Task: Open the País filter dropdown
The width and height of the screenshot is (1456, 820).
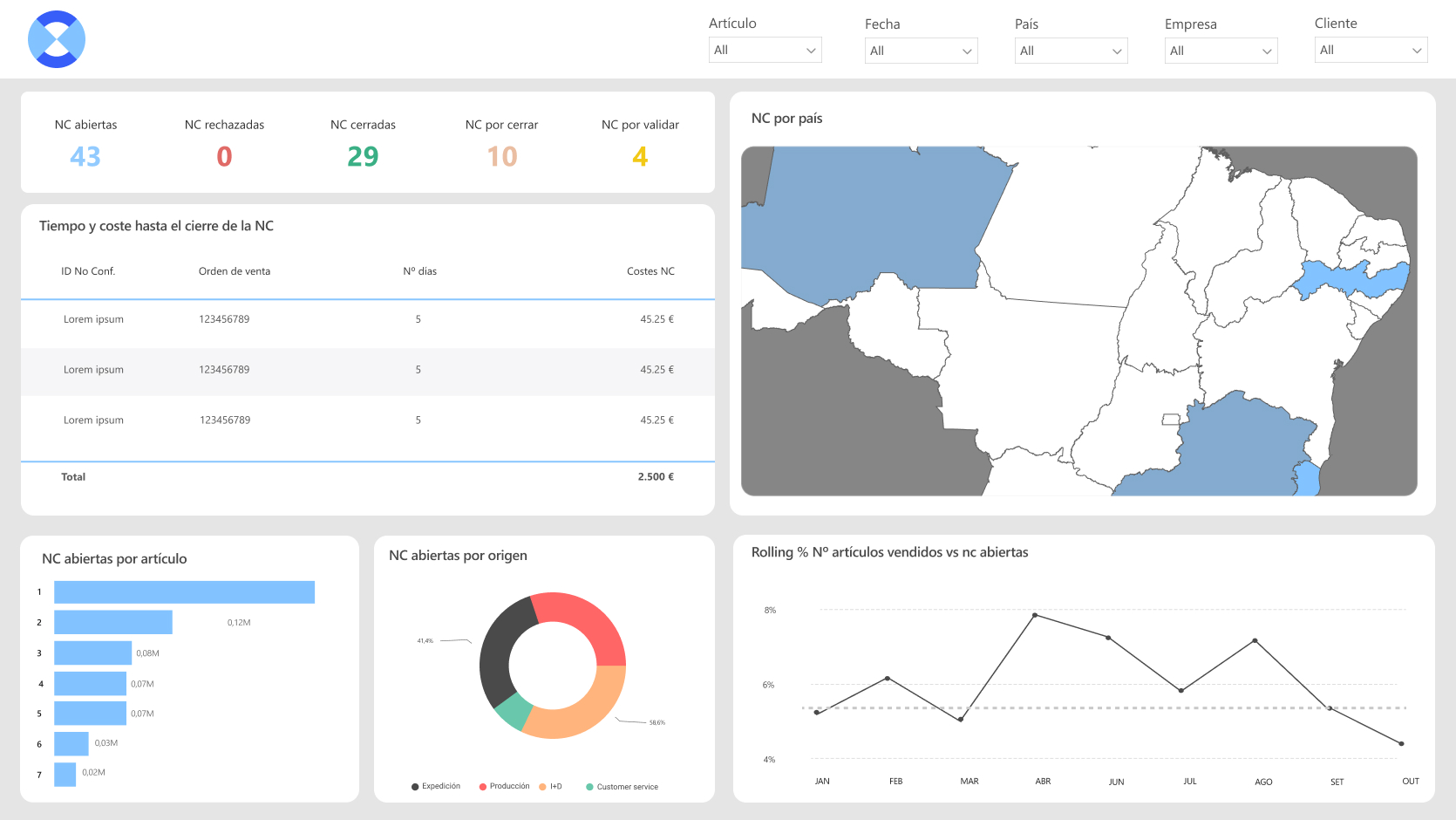Action: pos(1072,51)
